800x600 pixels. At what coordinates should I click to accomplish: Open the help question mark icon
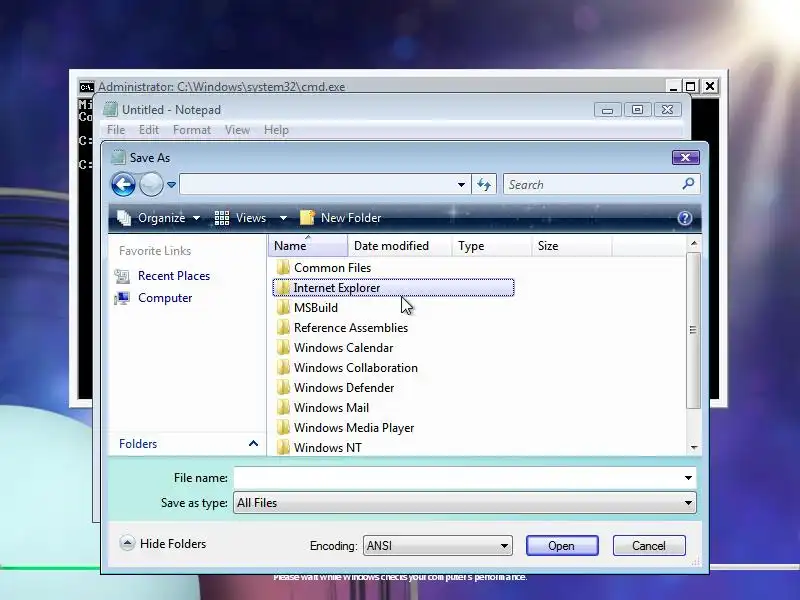tap(685, 218)
